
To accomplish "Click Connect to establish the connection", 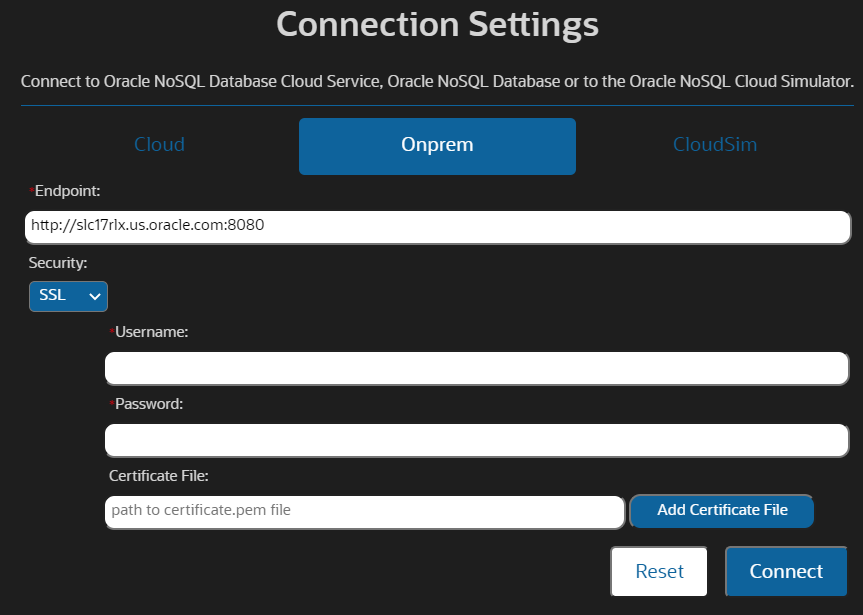I will (x=786, y=571).
